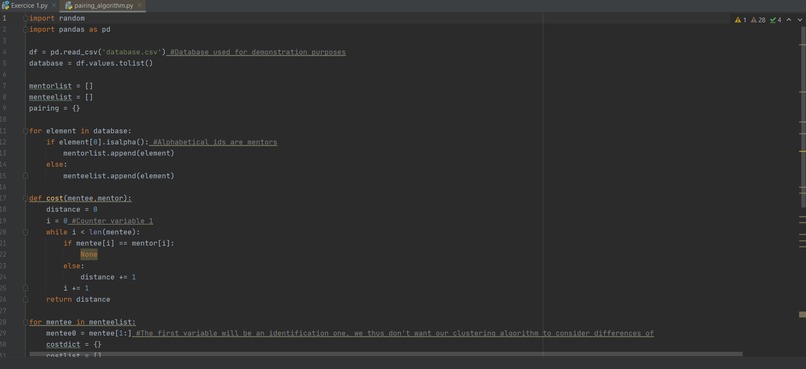Place cursor on 'import random' text
Viewport: 806px width, 369px height.
tap(57, 19)
